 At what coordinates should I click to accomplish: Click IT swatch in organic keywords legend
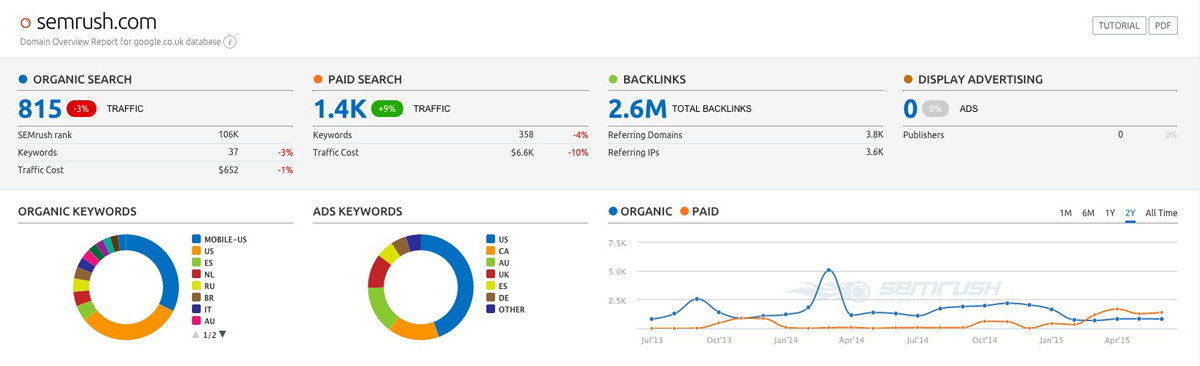point(196,310)
